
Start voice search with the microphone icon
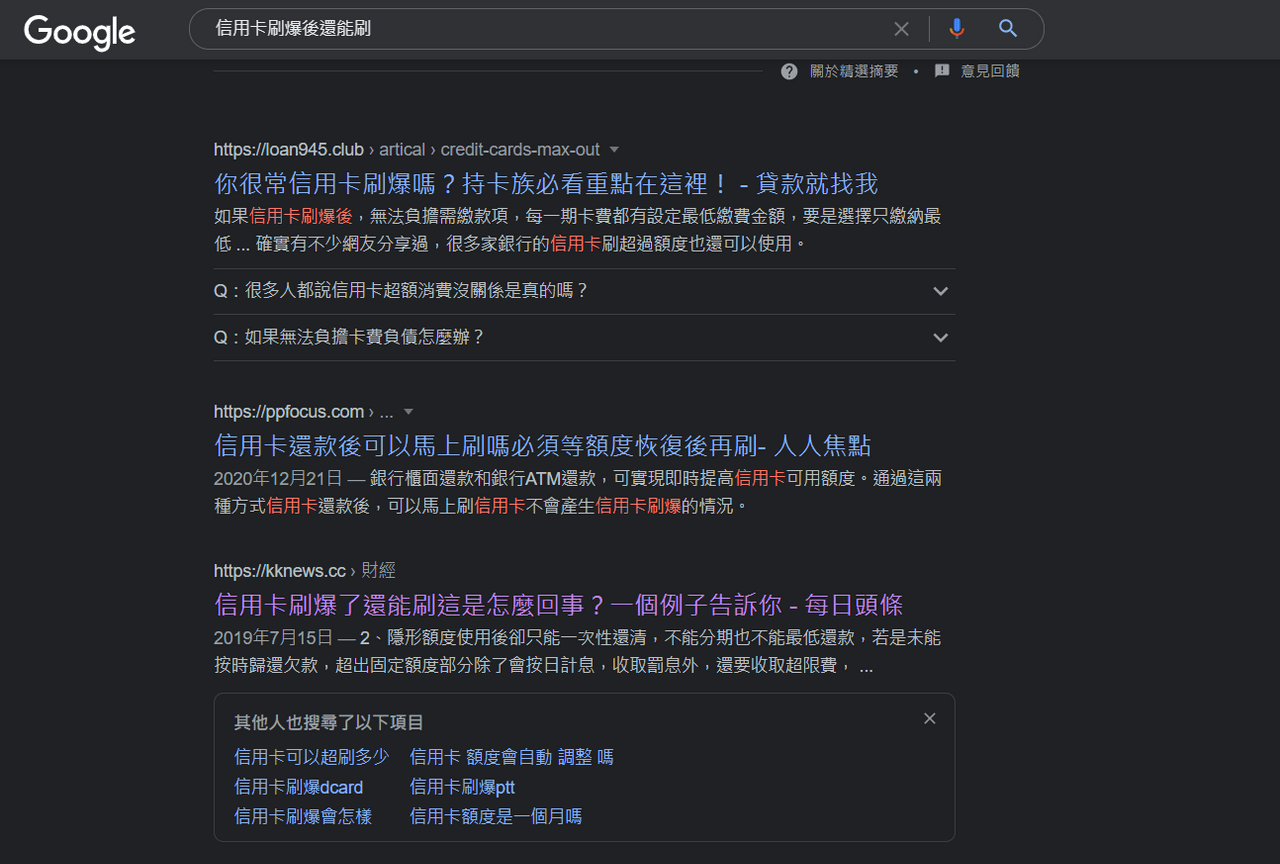[x=956, y=29]
